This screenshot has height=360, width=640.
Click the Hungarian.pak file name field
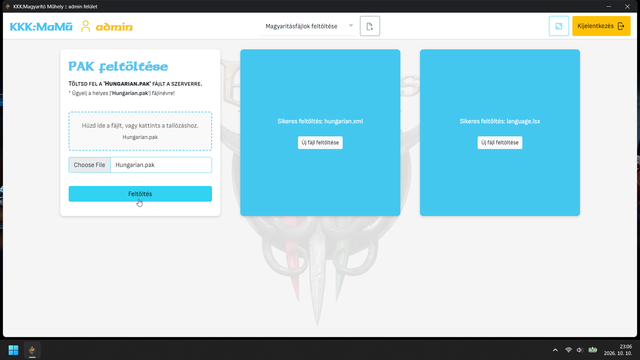161,165
